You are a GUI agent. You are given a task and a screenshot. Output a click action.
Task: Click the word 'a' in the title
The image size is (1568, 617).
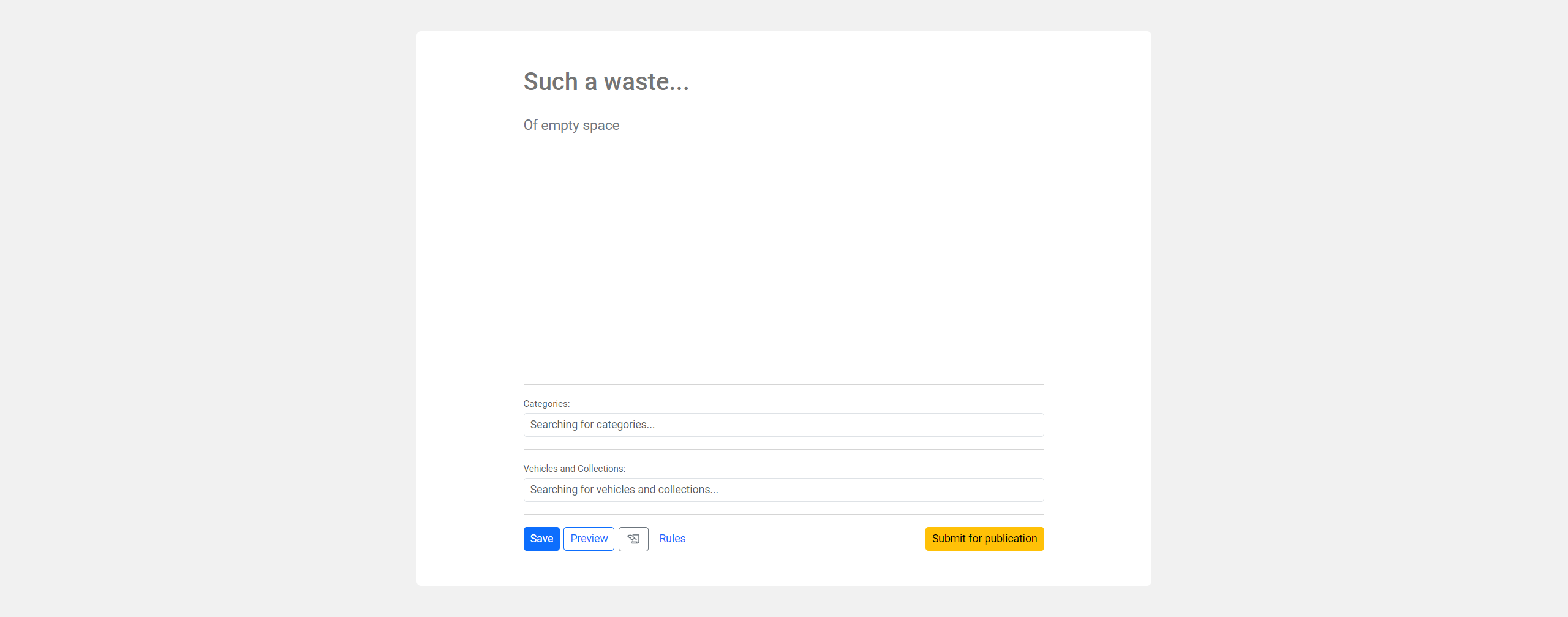click(x=590, y=82)
